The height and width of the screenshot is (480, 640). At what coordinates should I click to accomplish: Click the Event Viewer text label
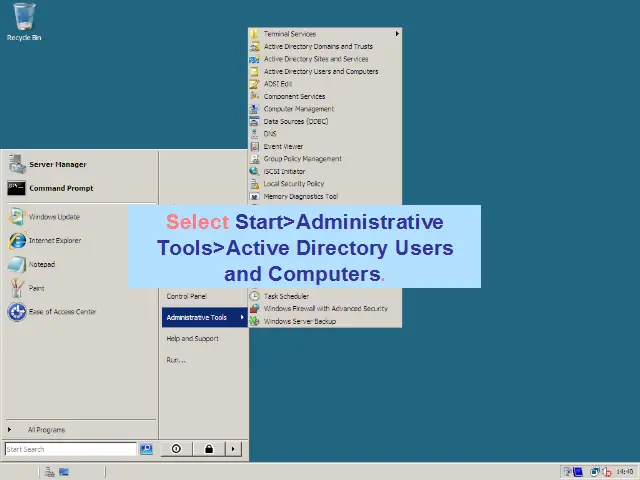283,147
